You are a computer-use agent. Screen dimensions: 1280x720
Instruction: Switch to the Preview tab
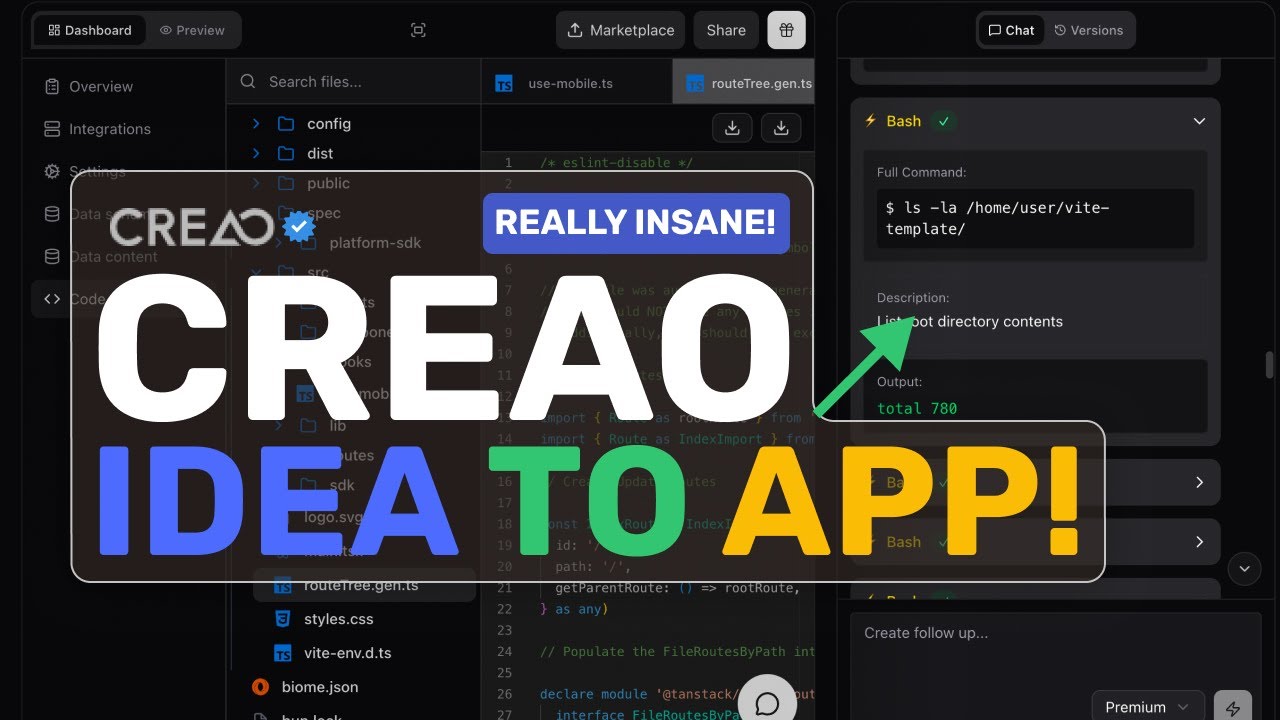click(x=192, y=30)
